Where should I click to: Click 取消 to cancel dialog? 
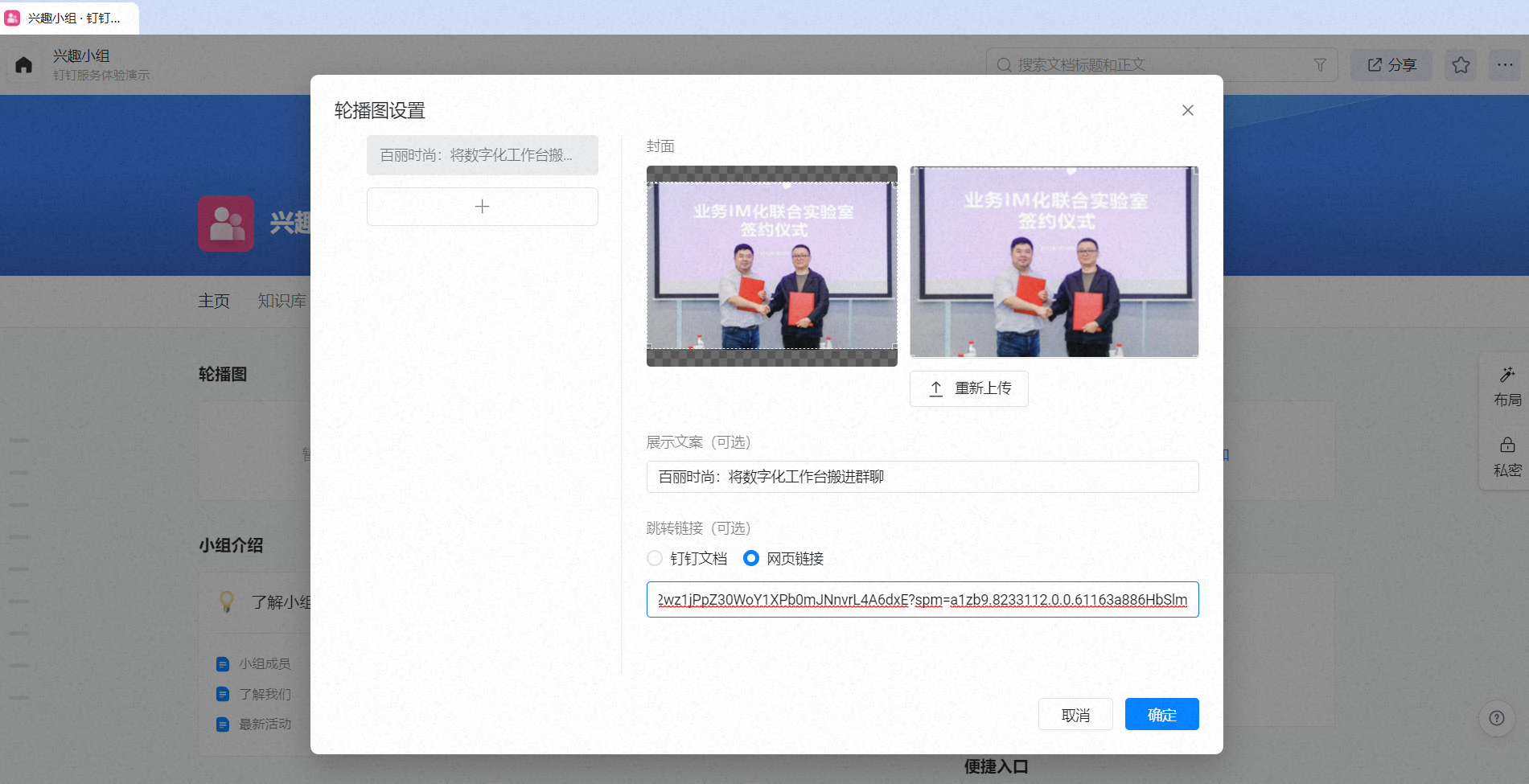point(1075,714)
